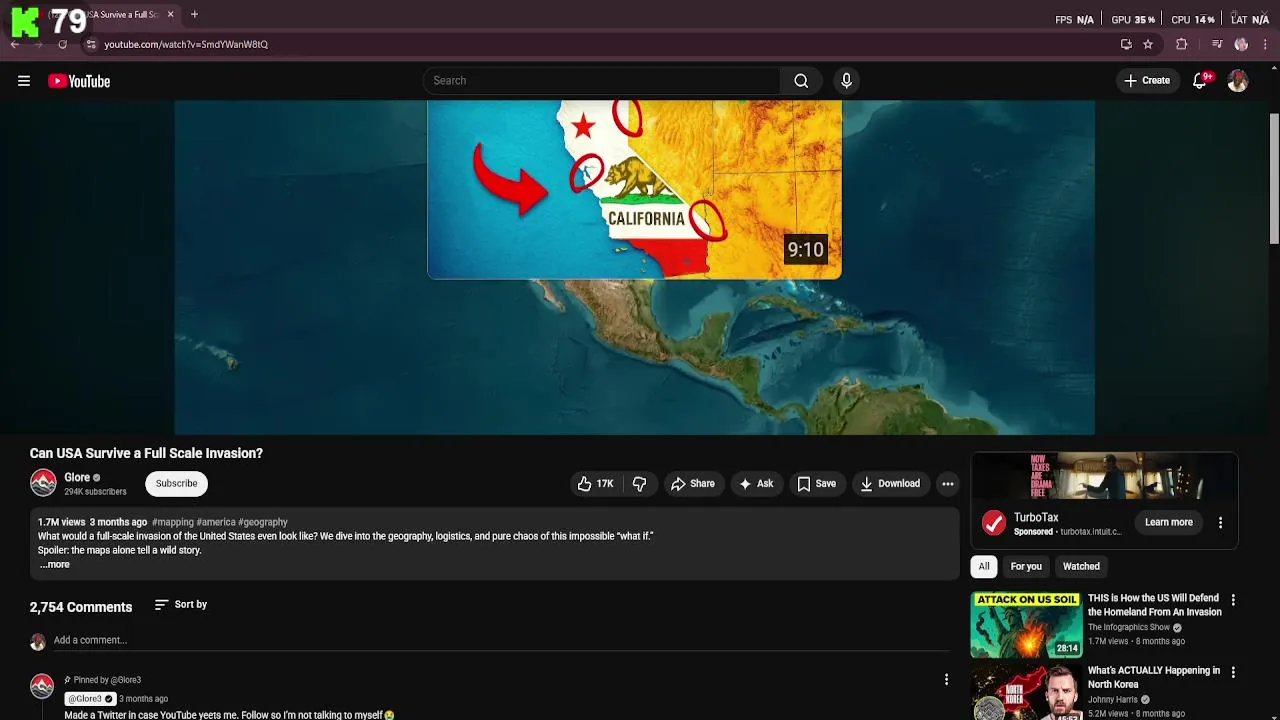Click the #geography hashtag
This screenshot has height=720, width=1280.
[x=263, y=522]
